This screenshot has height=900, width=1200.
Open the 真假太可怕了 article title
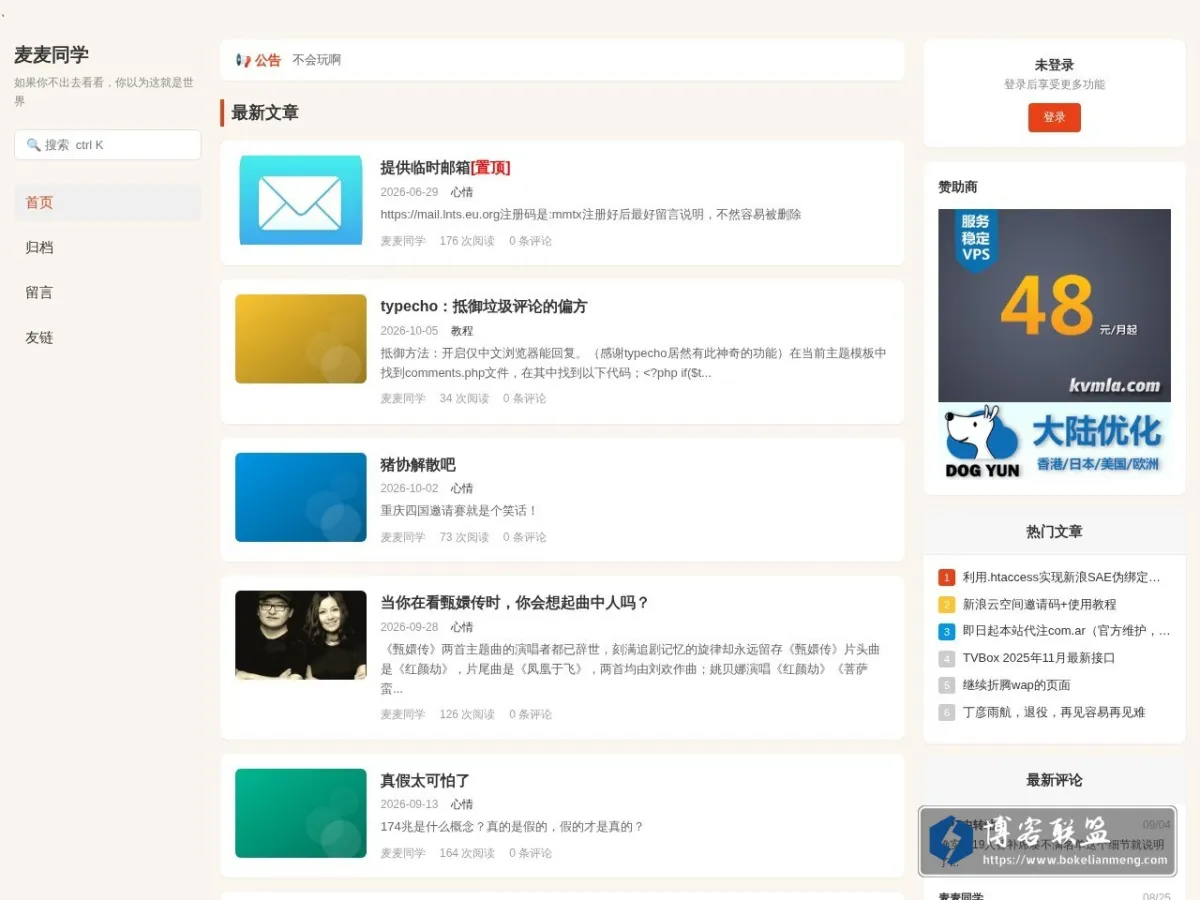point(425,780)
